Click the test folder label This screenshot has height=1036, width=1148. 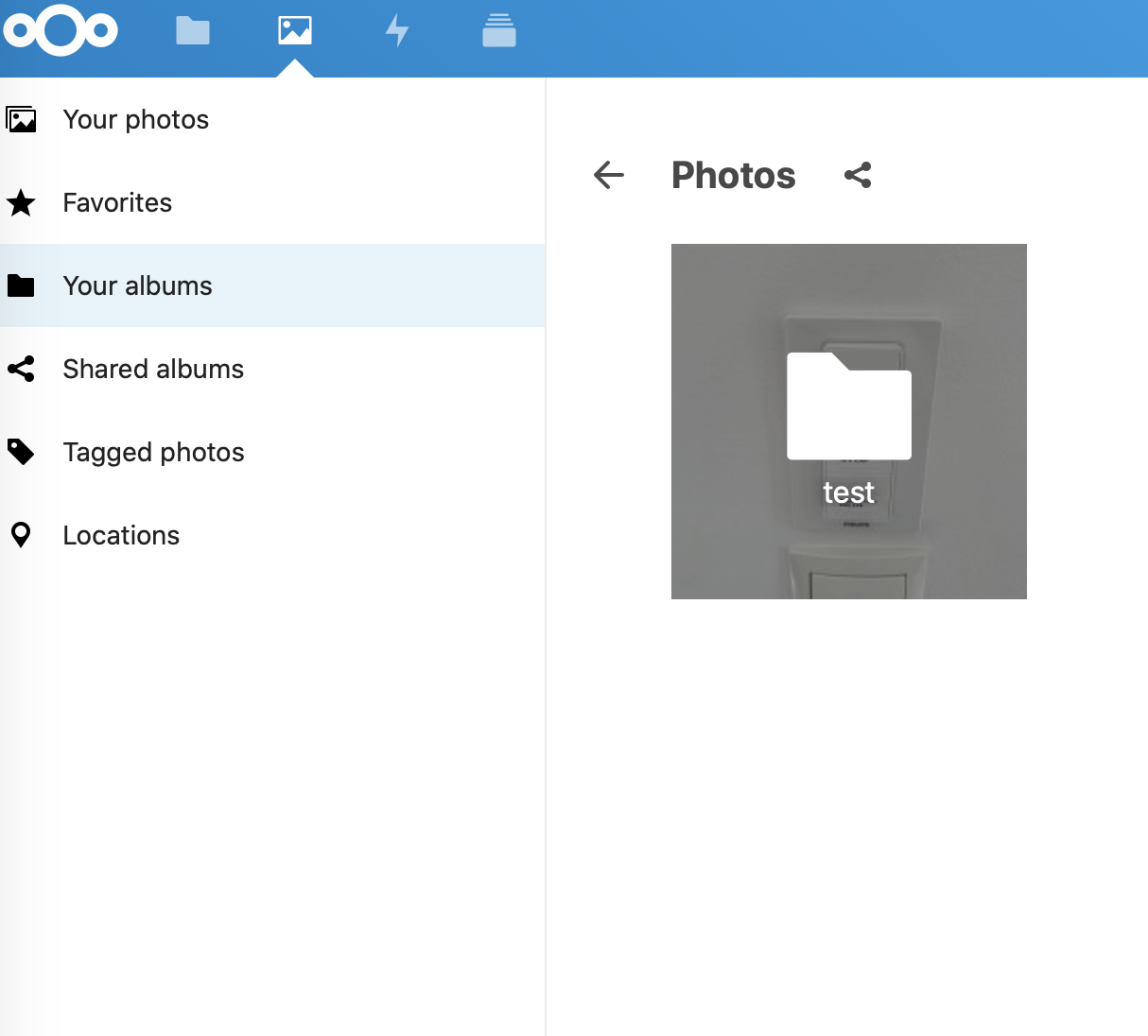(x=849, y=492)
